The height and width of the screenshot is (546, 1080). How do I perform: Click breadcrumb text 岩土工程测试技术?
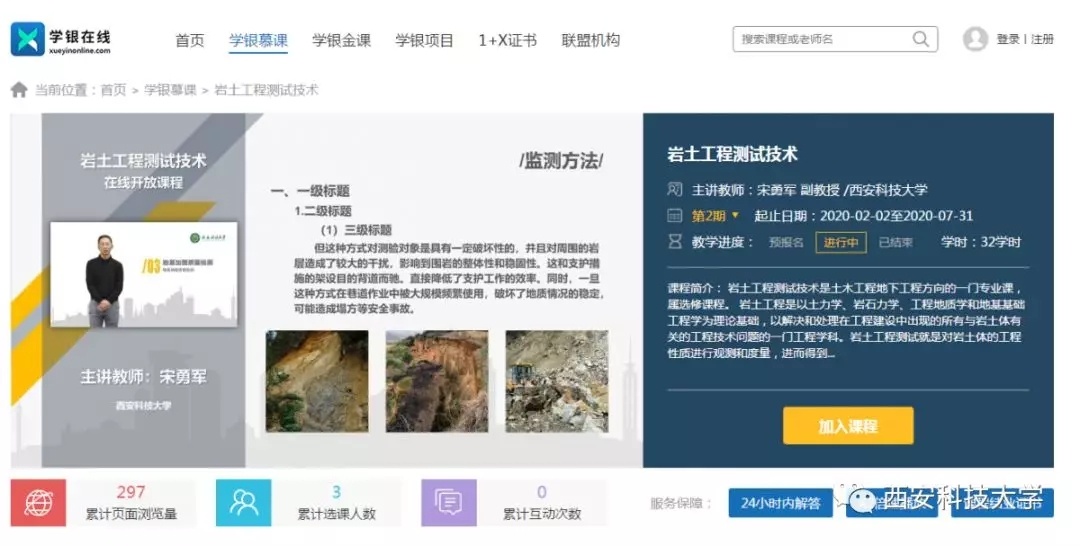click(267, 90)
